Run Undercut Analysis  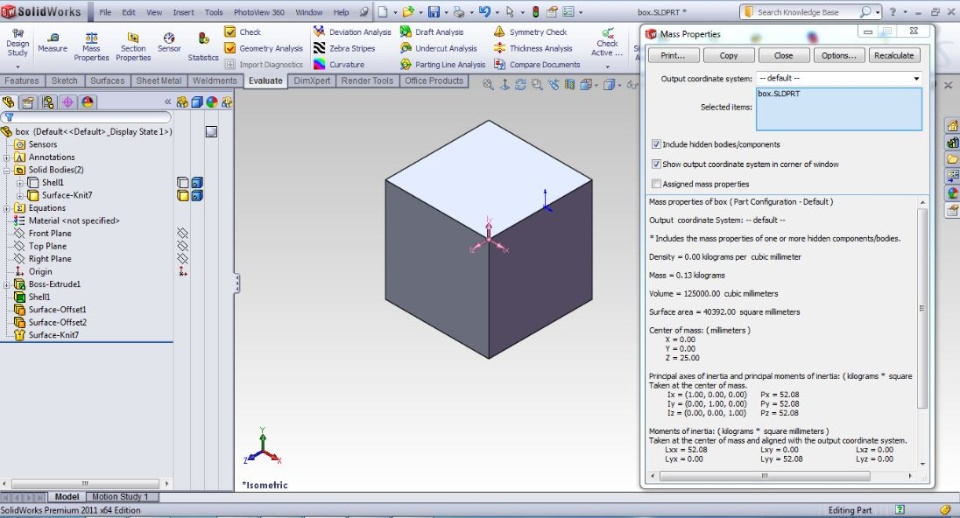438,48
